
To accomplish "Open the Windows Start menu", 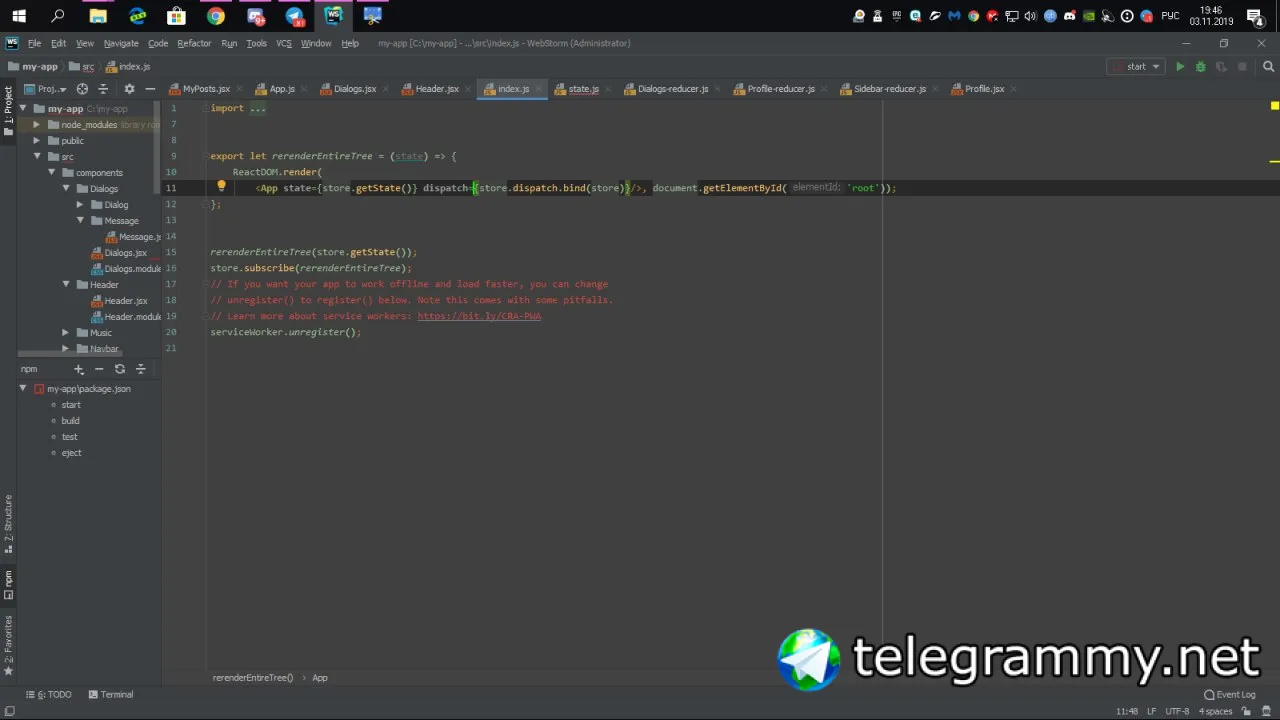I will click(x=19, y=16).
